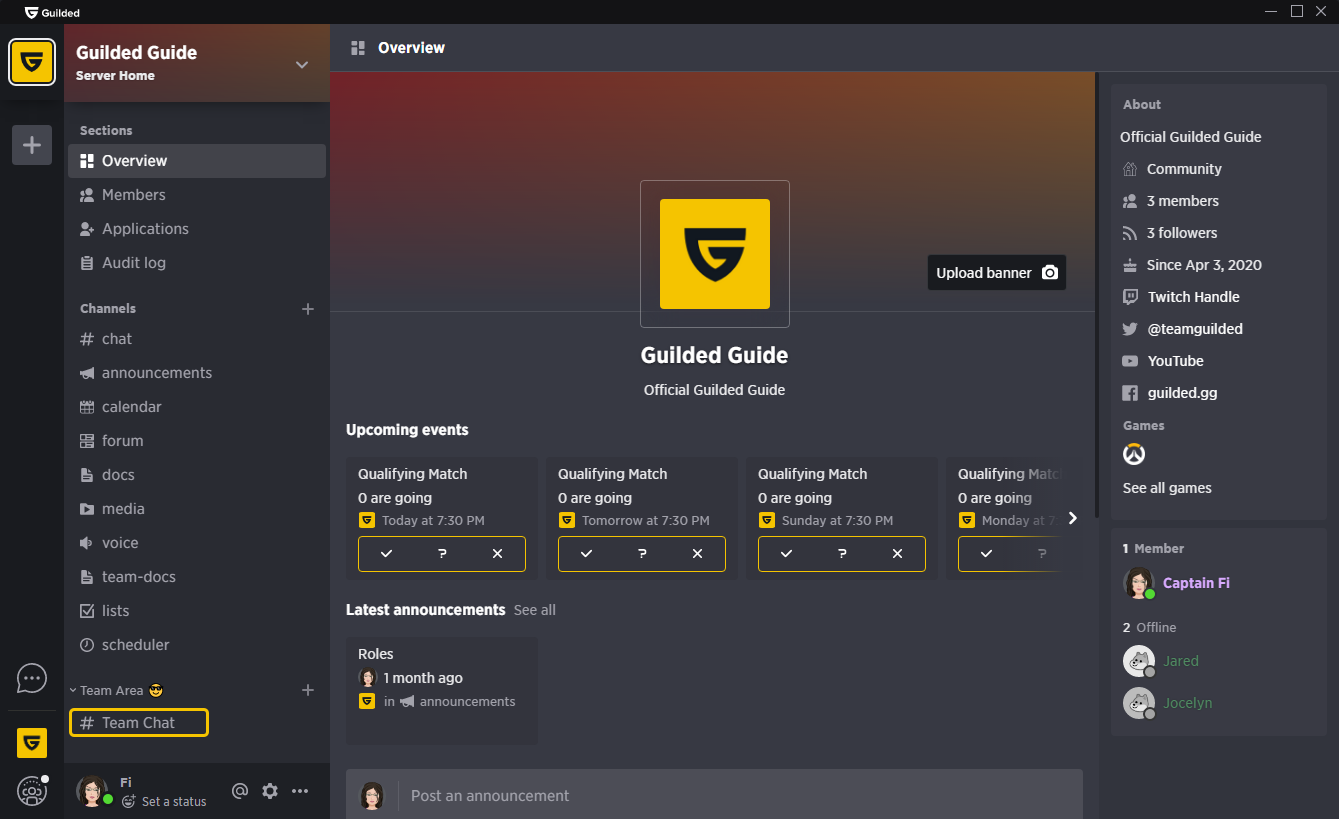The image size is (1339, 819).
Task: Click the Guilded Guide server avatar image
Action: 715,254
